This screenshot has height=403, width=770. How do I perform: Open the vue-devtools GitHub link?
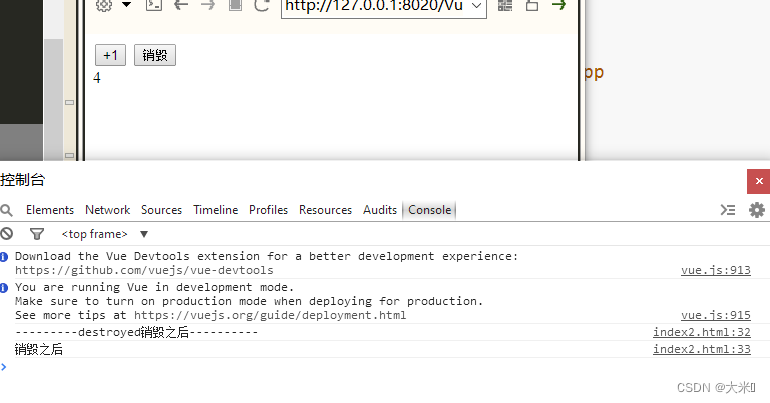(x=144, y=270)
